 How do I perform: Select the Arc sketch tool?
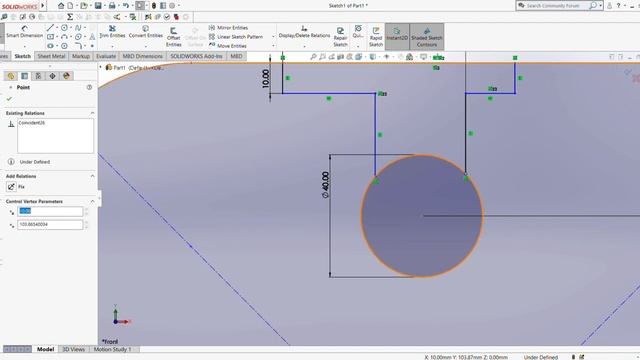(64, 37)
